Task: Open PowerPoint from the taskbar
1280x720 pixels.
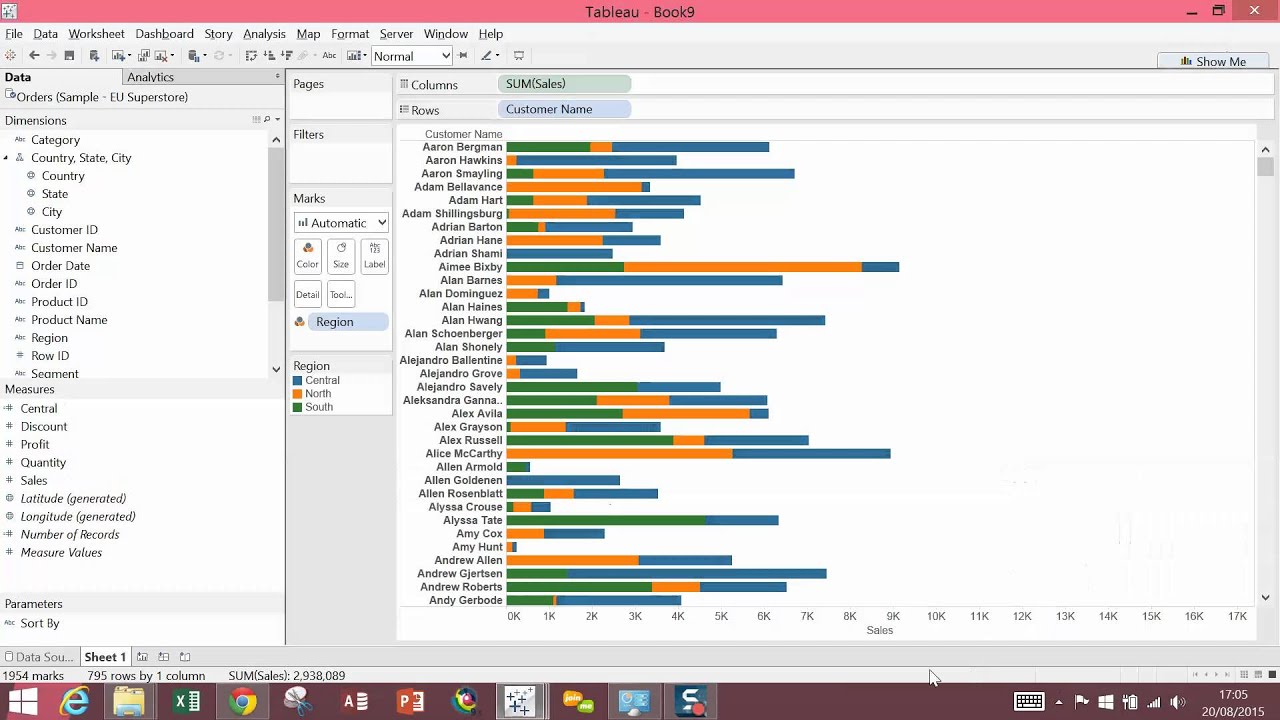Action: pos(411,702)
